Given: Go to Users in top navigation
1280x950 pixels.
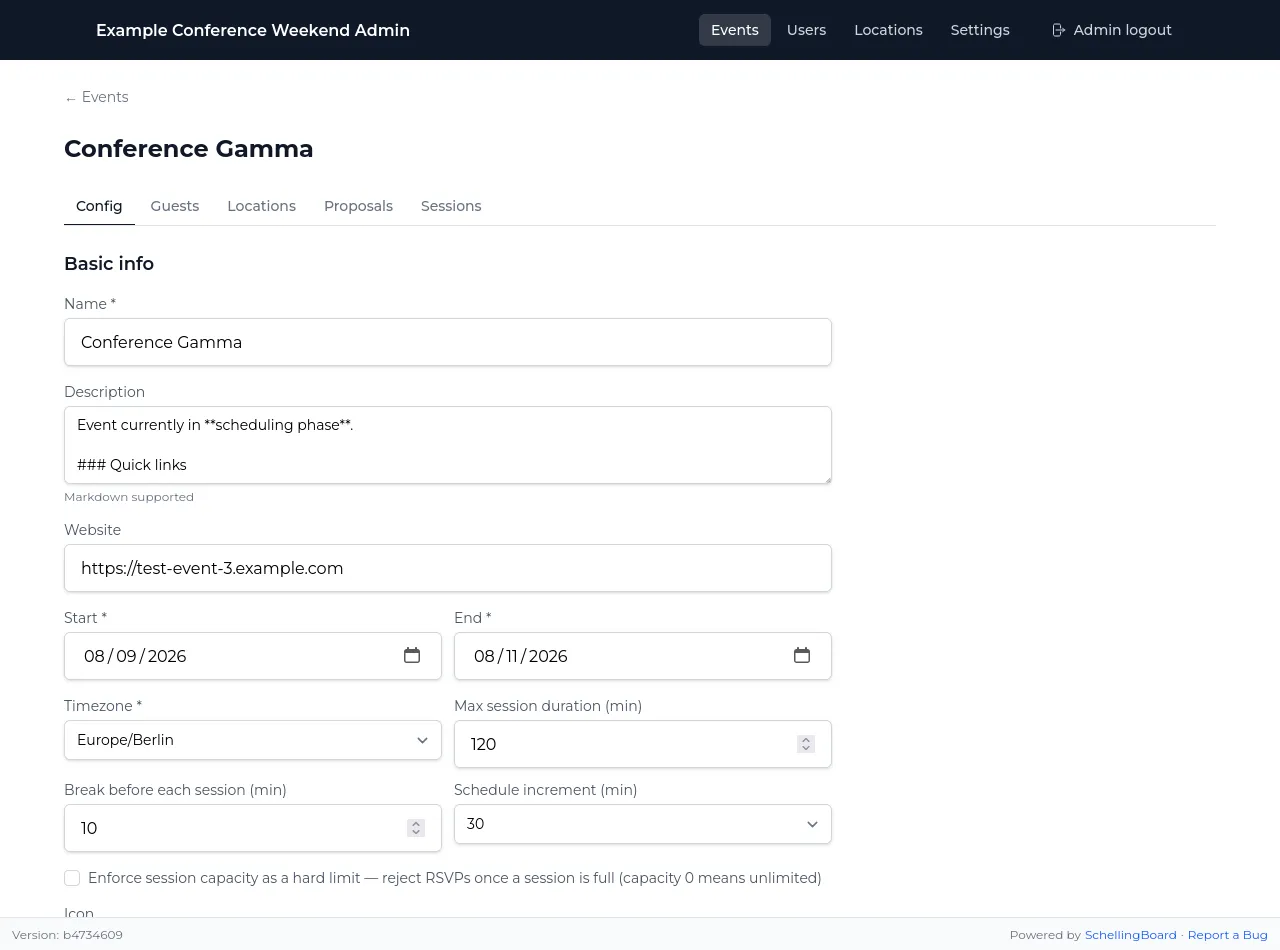Looking at the screenshot, I should (x=806, y=30).
